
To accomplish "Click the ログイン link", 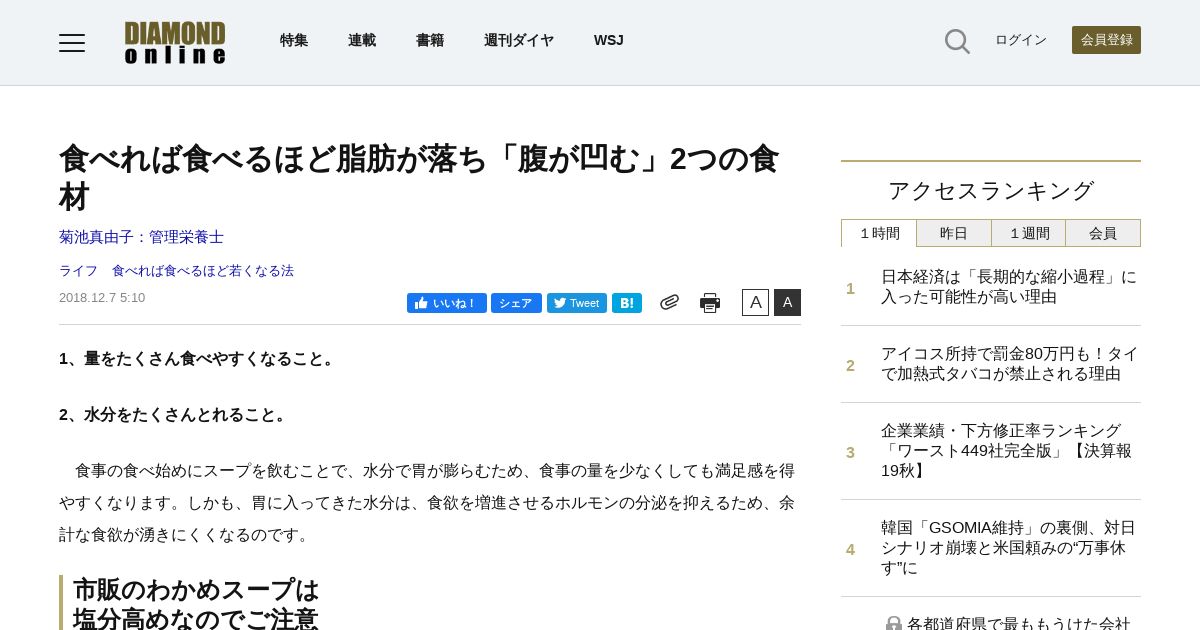I will (x=1021, y=40).
